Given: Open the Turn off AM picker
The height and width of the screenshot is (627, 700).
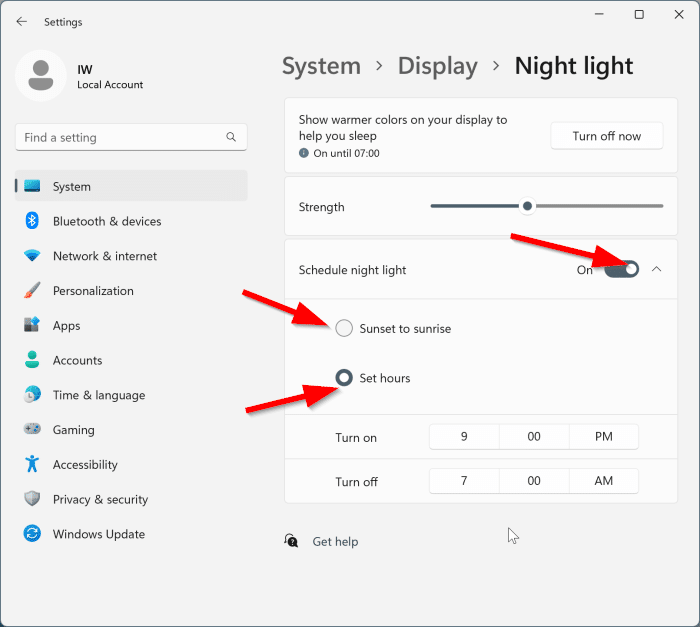Looking at the screenshot, I should point(604,481).
